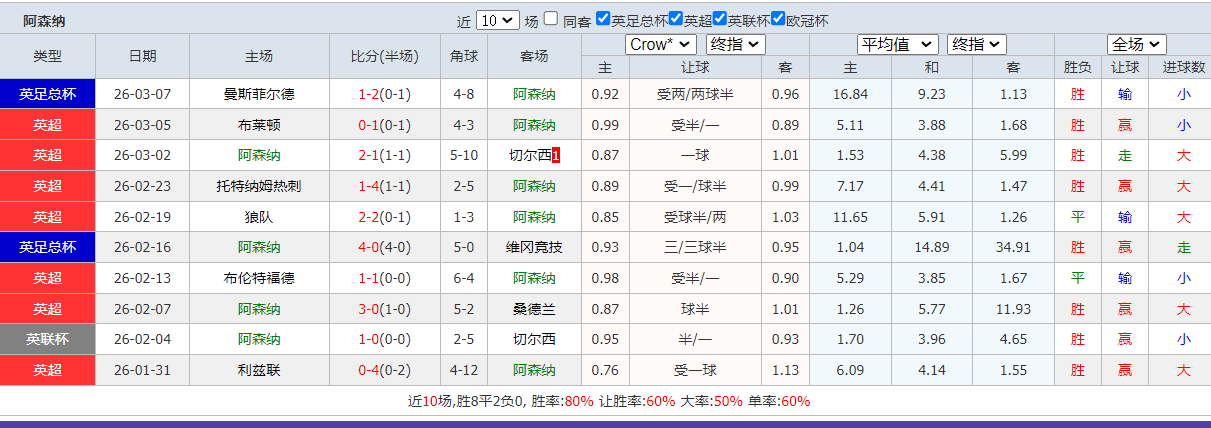
Task: Open the 1-0(0-0) score link
Action: coord(385,339)
